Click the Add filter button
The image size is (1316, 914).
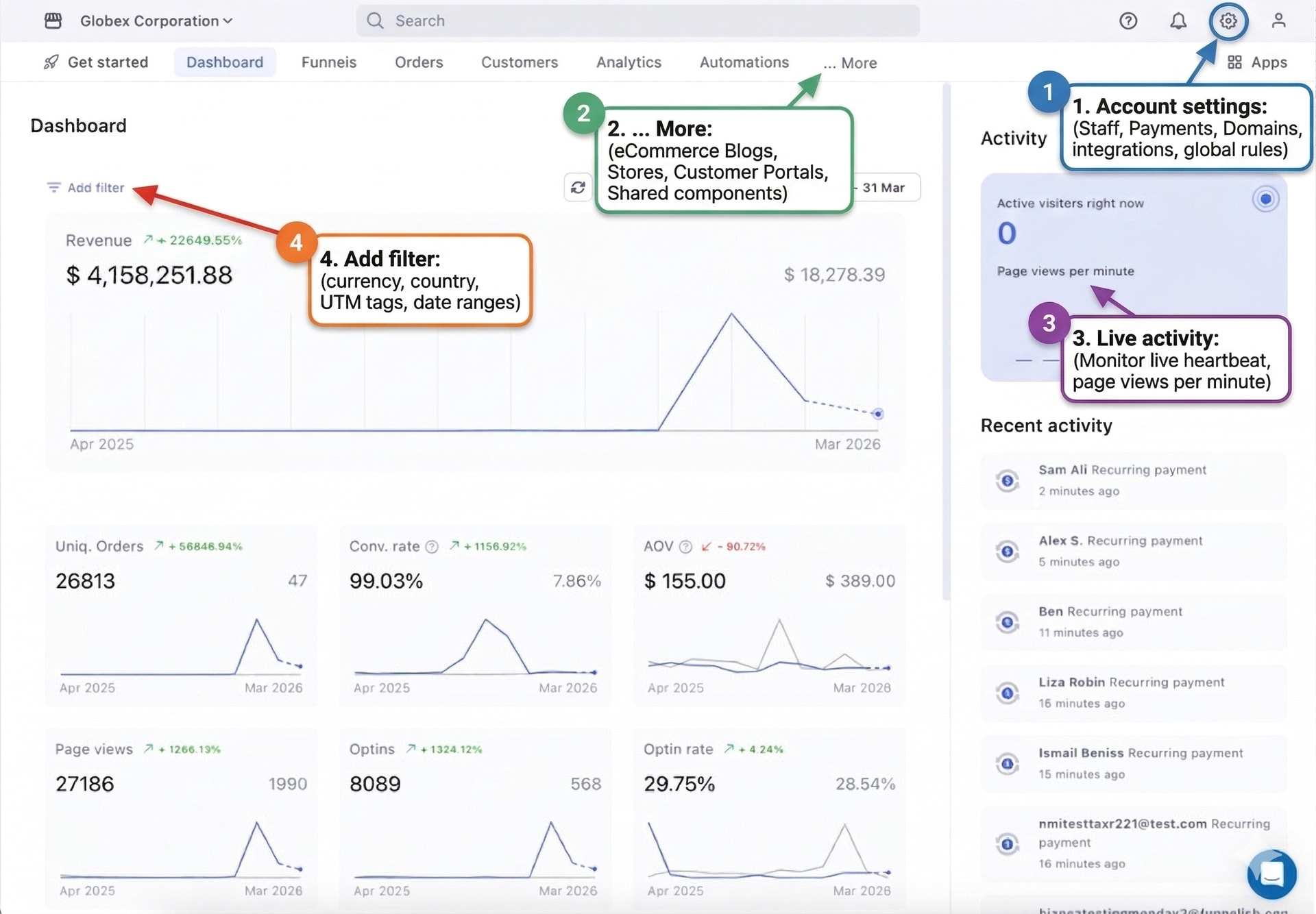click(x=86, y=188)
